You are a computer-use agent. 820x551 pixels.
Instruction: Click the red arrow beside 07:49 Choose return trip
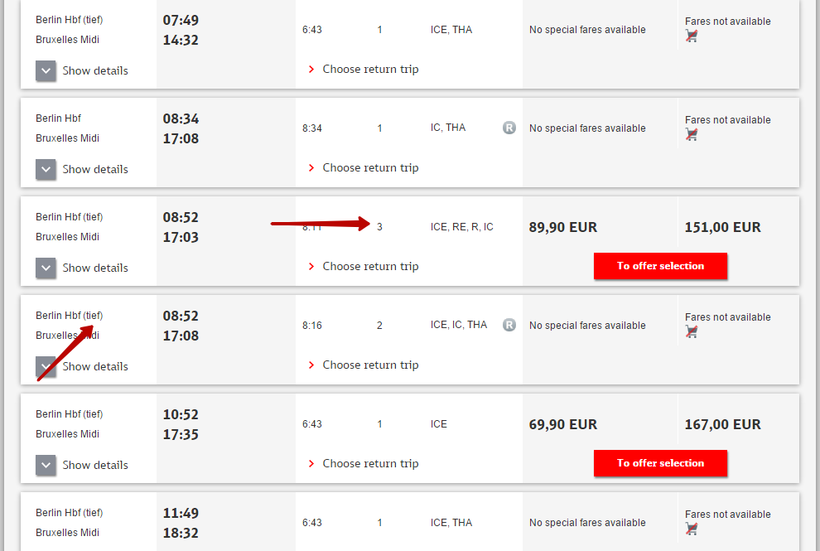click(312, 70)
